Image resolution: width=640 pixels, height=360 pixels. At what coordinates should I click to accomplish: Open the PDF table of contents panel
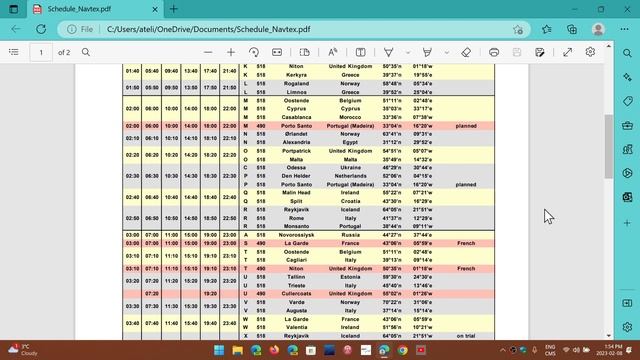click(14, 52)
